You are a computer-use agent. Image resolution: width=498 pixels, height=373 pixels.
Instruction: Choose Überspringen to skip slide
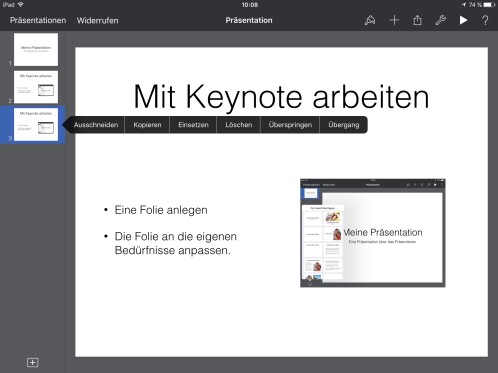click(x=290, y=125)
